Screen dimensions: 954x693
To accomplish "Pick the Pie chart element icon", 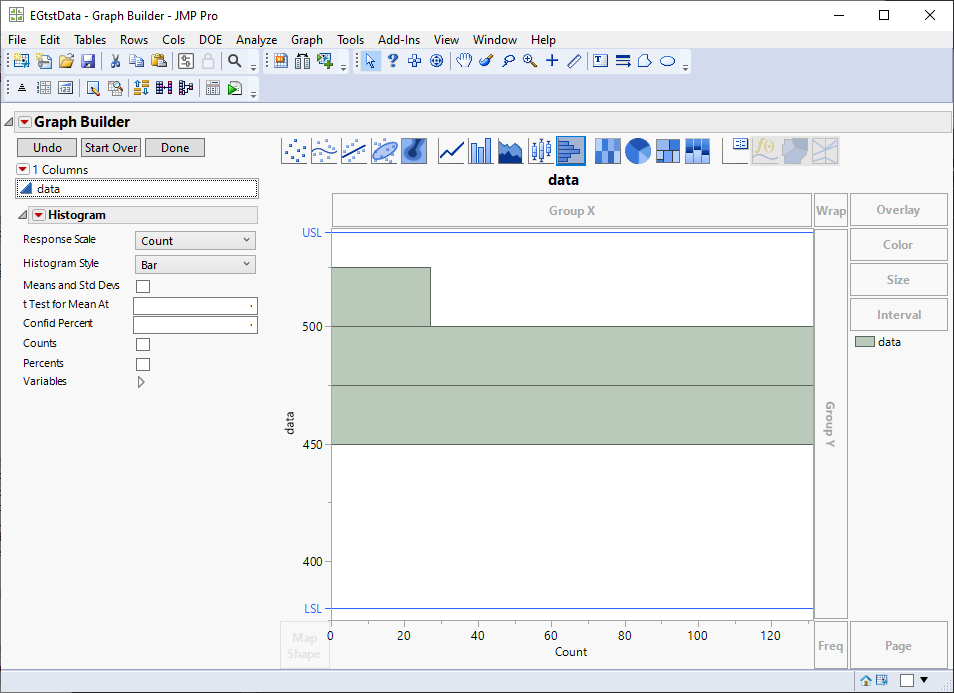I will [x=638, y=151].
